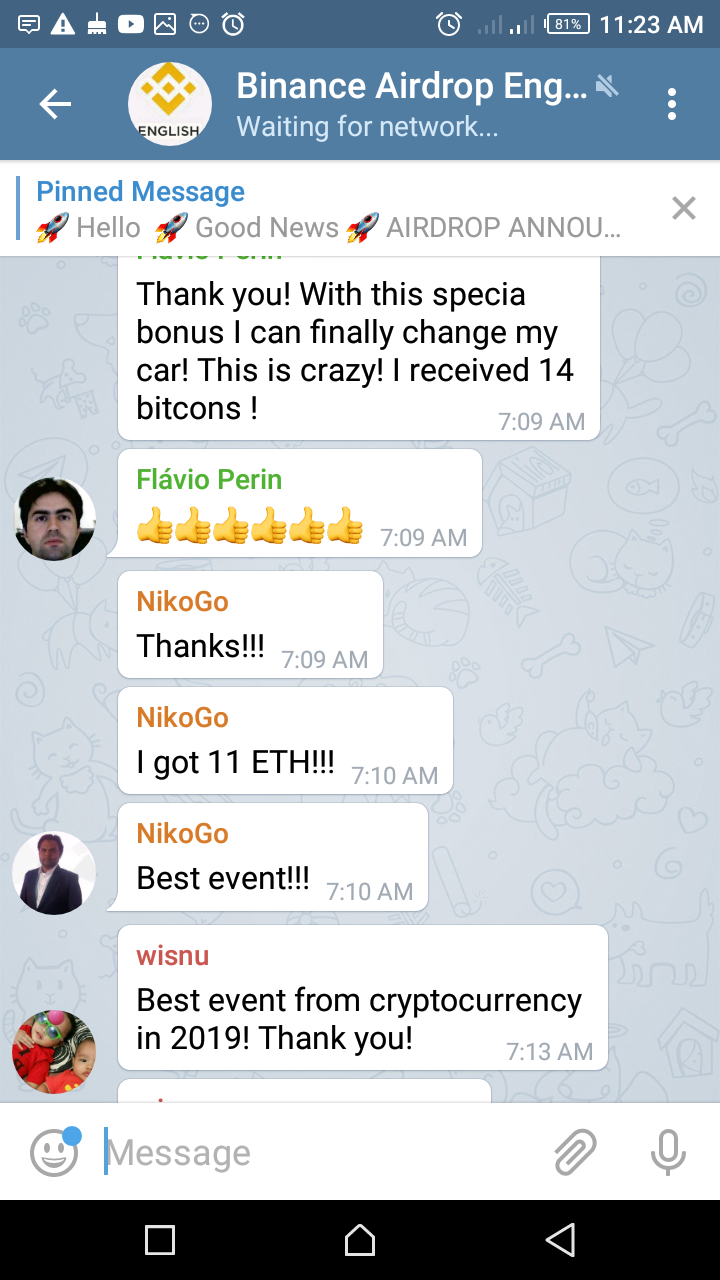Tap the microphone voice message icon
720x1280 pixels.
point(668,1152)
